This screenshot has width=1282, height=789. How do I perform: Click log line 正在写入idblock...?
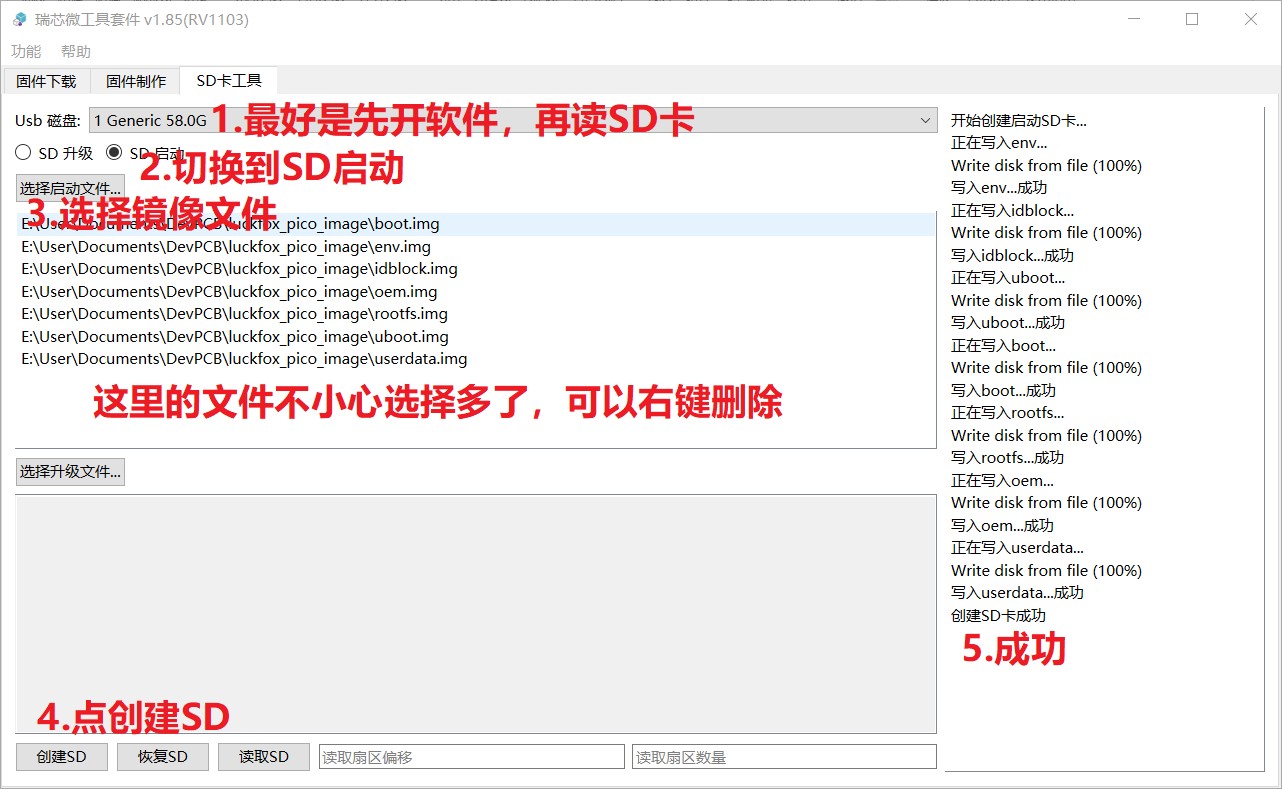tap(1012, 211)
